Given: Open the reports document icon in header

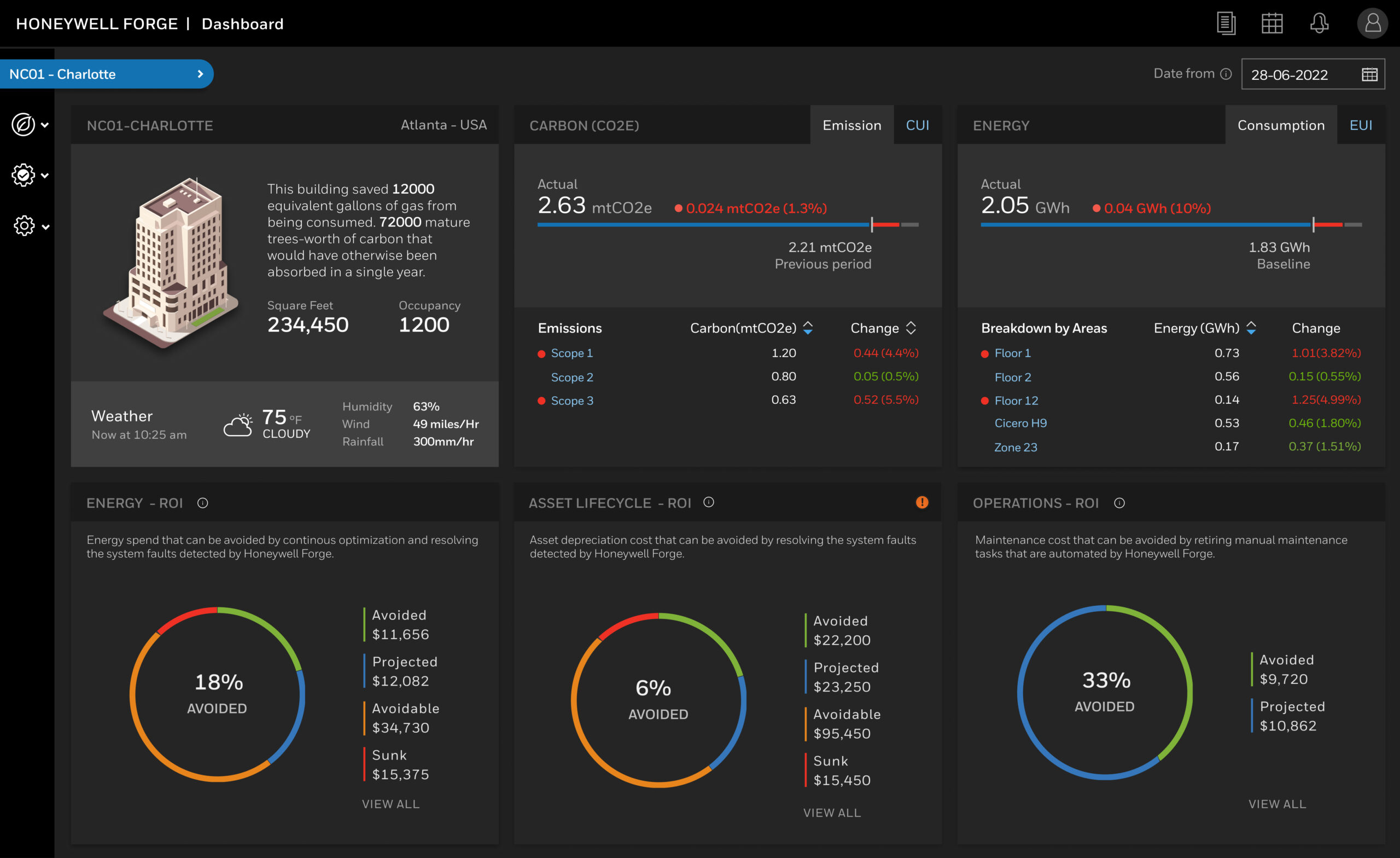Looking at the screenshot, I should (x=1226, y=24).
